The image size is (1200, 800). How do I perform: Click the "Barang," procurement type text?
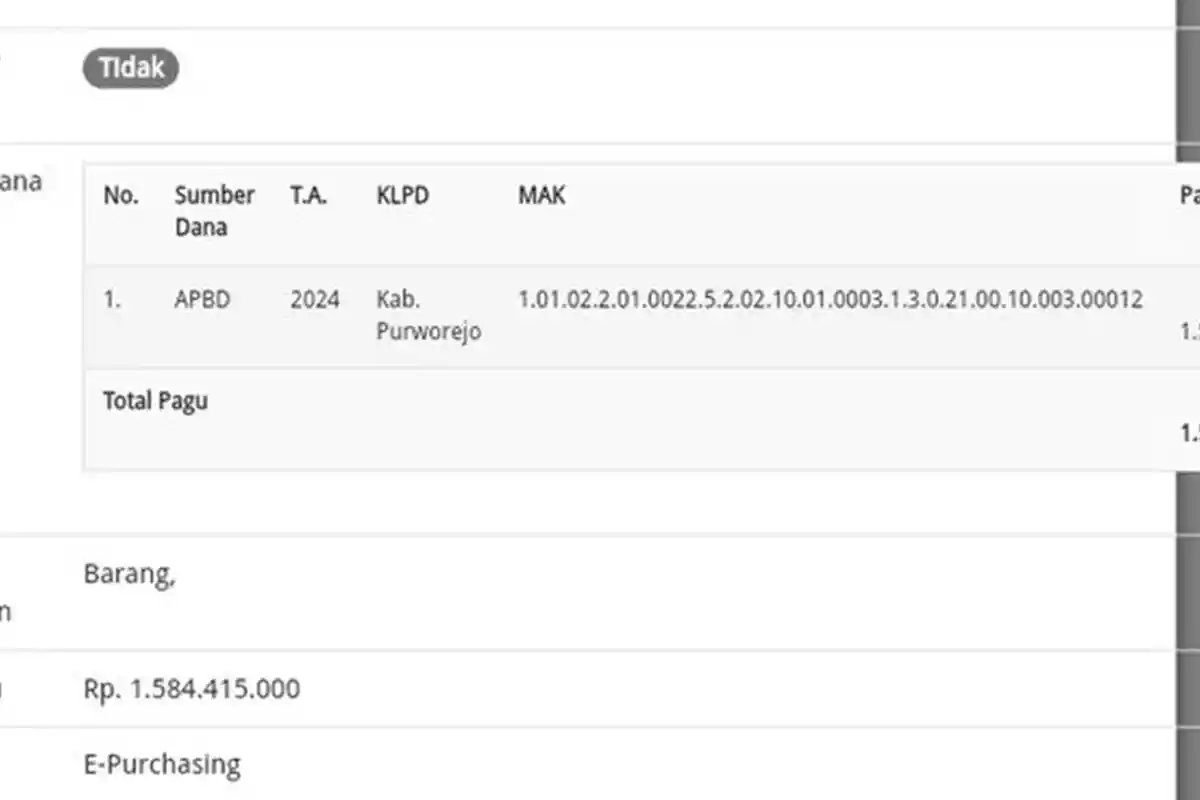tap(130, 575)
